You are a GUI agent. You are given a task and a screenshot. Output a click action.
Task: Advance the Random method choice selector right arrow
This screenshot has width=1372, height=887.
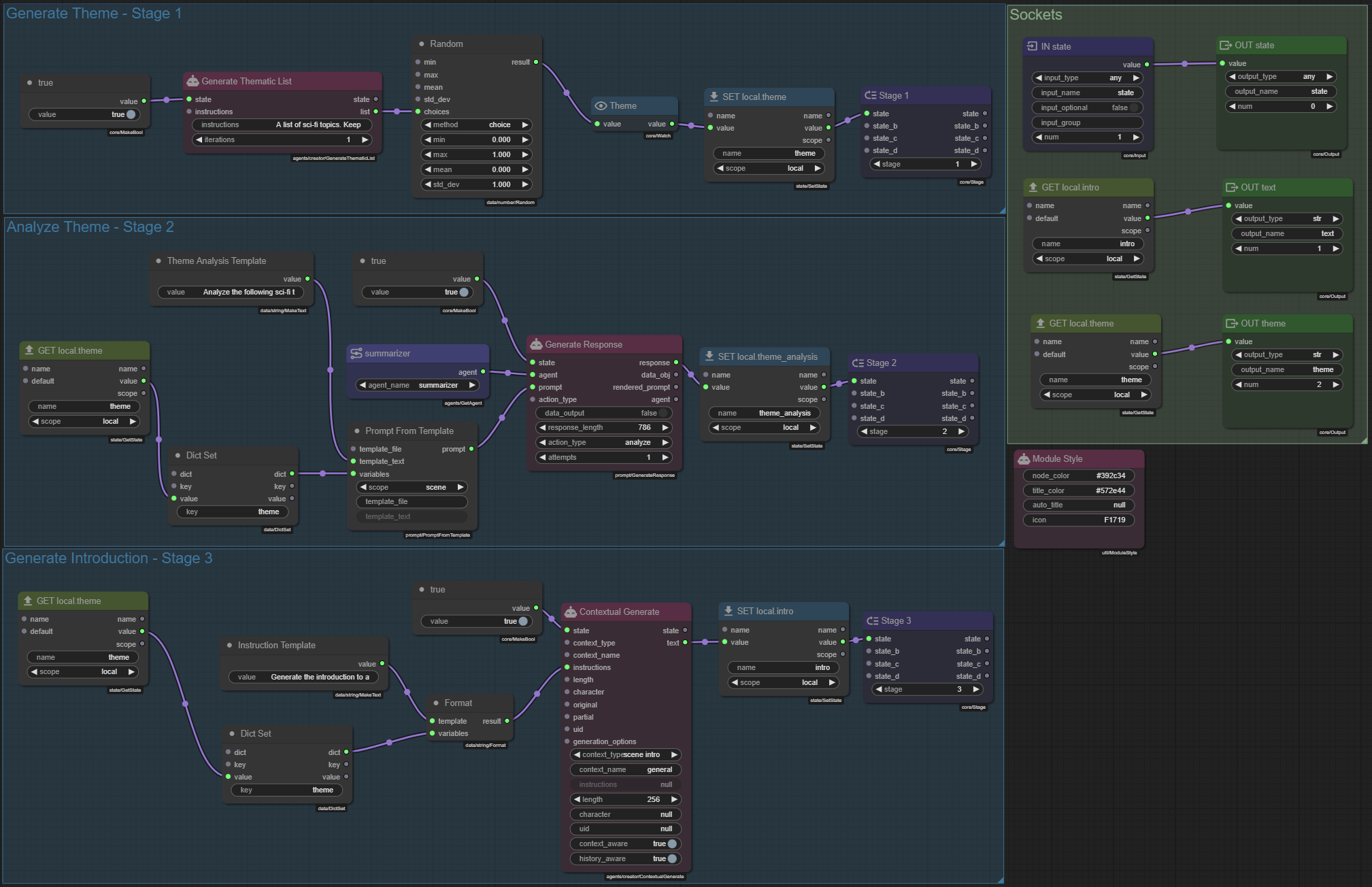(x=525, y=124)
